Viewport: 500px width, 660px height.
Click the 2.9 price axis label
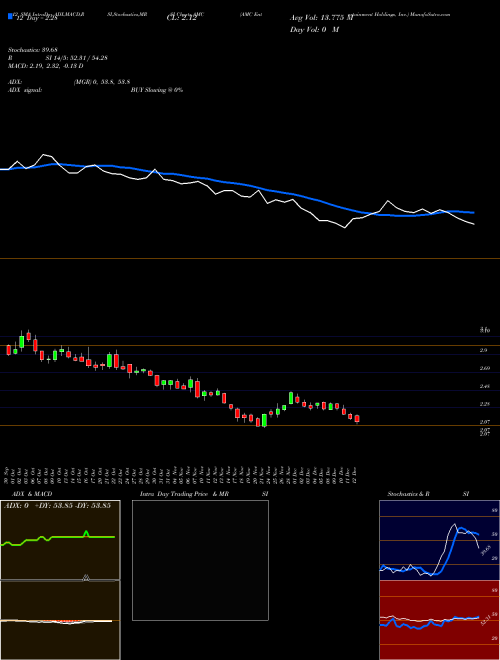484,350
